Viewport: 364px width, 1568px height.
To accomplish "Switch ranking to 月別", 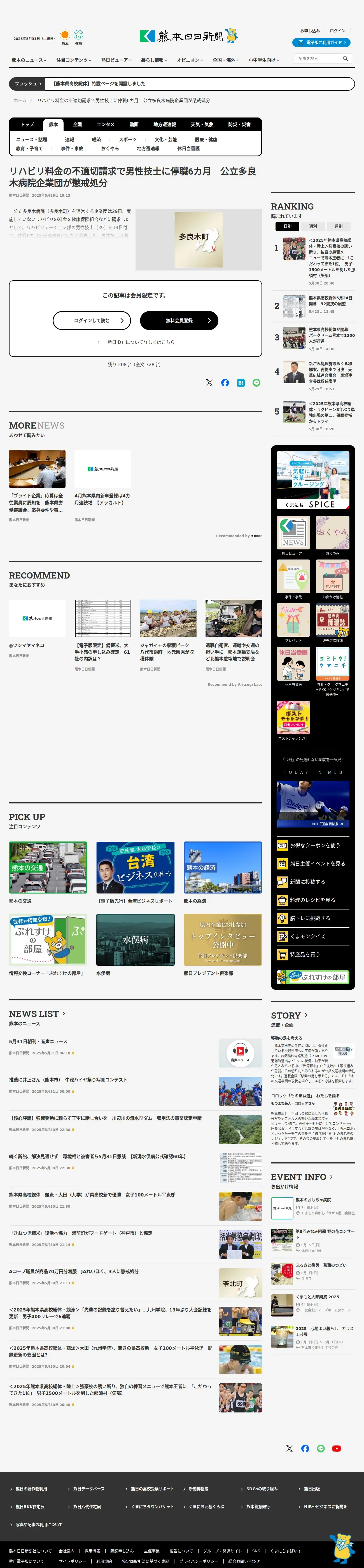I will pyautogui.click(x=339, y=226).
